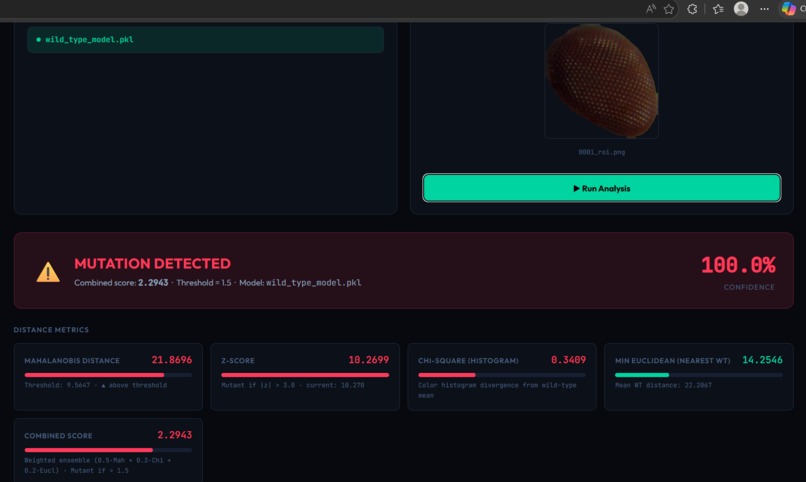Click the Mean WT distance 22.2067 text

[x=663, y=385]
